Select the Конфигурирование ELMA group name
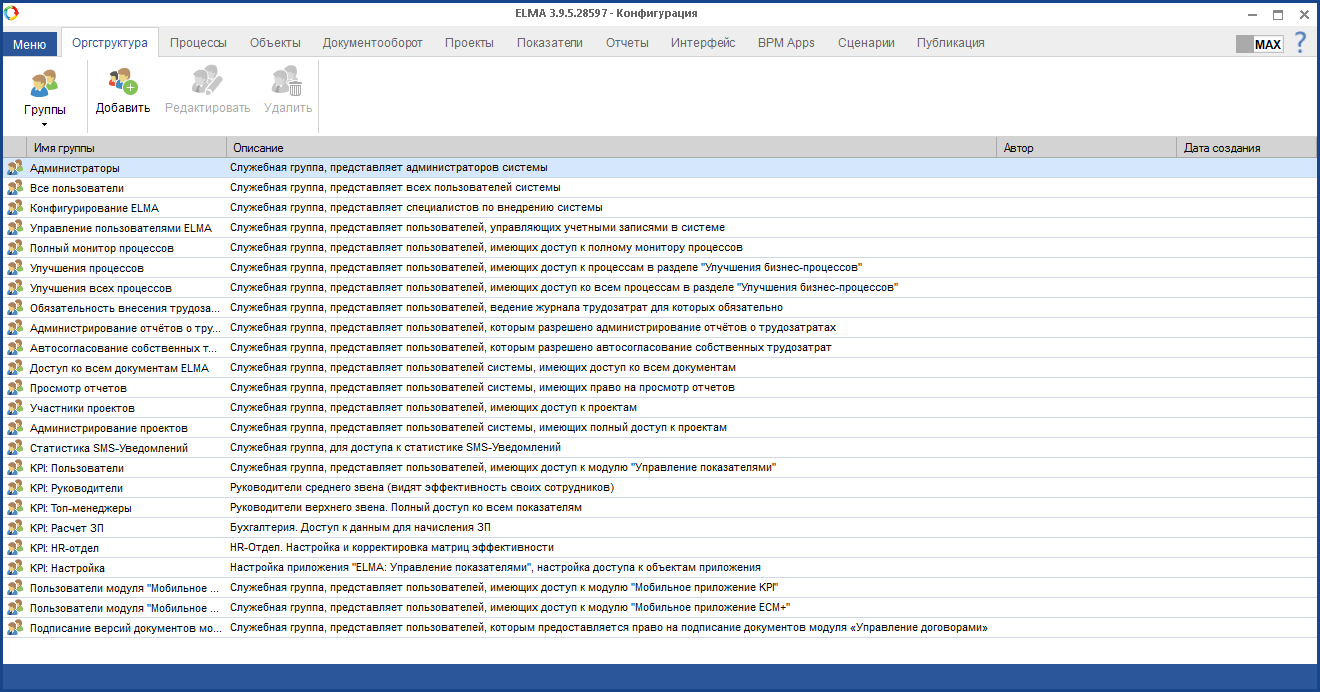The width and height of the screenshot is (1320, 692). pyautogui.click(x=94, y=208)
